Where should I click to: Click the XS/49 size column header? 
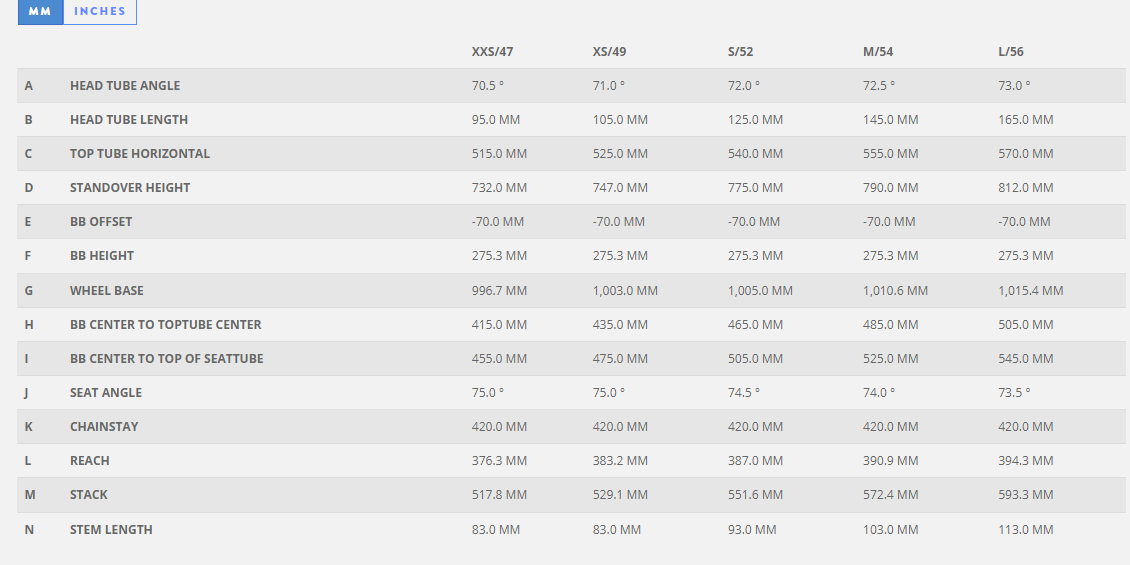(609, 52)
